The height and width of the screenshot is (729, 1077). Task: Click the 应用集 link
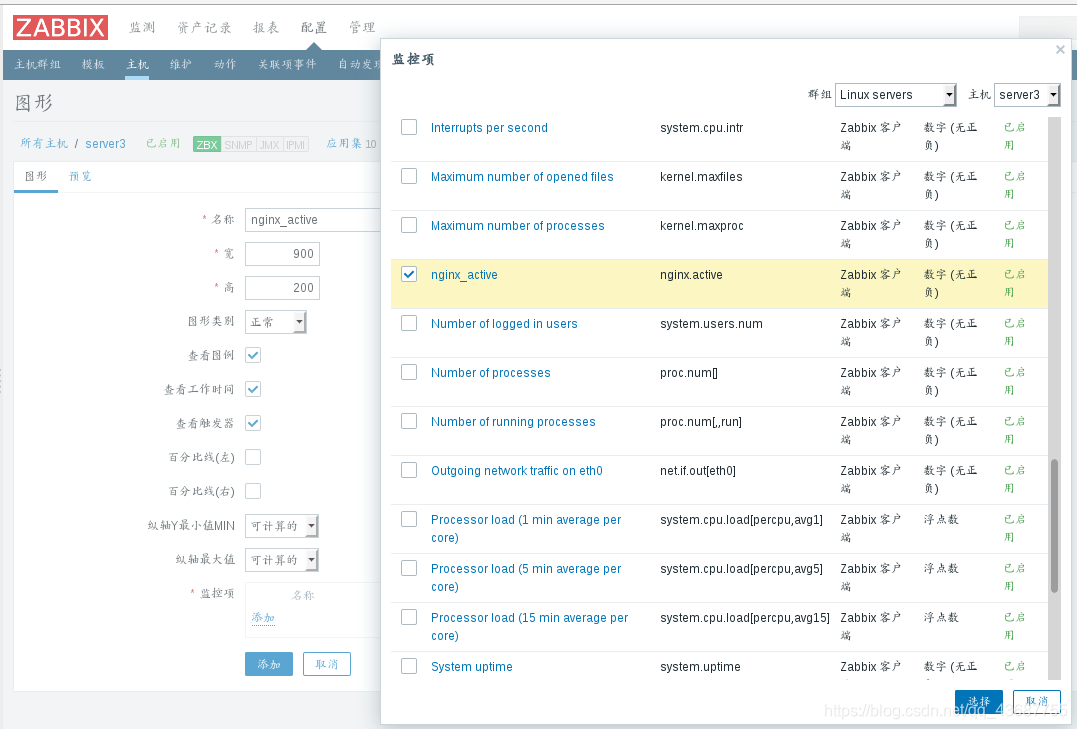point(343,144)
